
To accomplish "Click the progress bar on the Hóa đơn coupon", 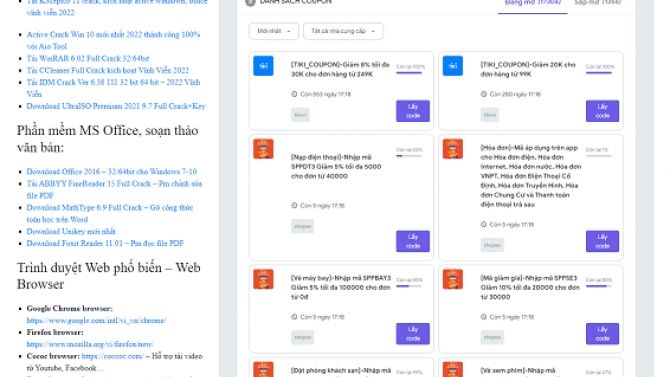I will point(599,156).
